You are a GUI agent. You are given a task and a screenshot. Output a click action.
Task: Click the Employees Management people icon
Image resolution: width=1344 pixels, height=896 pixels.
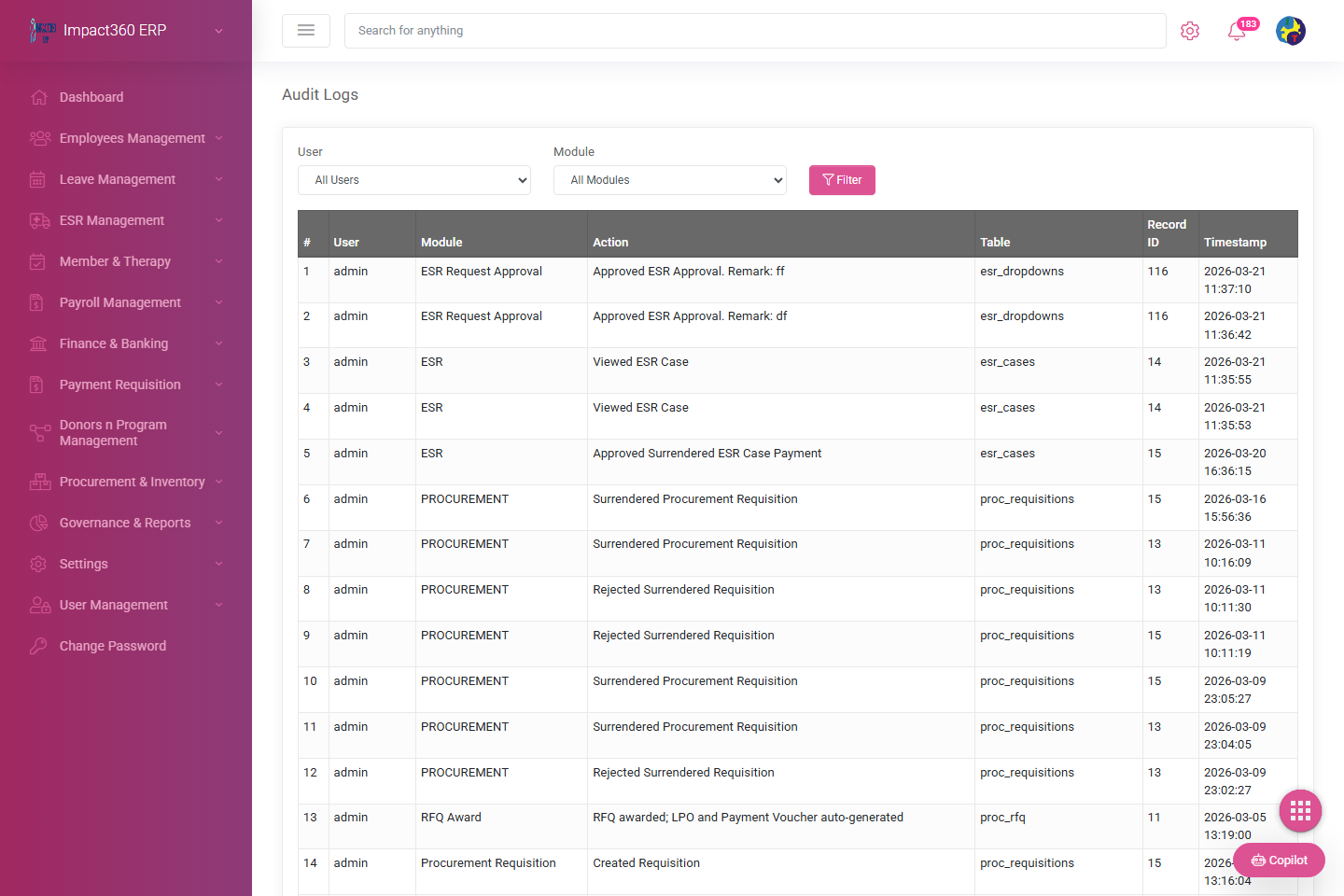(x=40, y=138)
